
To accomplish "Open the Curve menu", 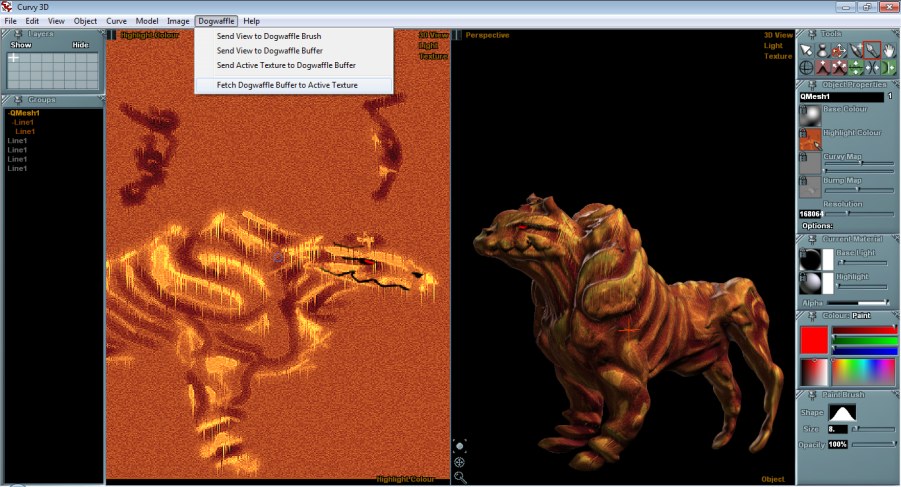I will pos(116,21).
